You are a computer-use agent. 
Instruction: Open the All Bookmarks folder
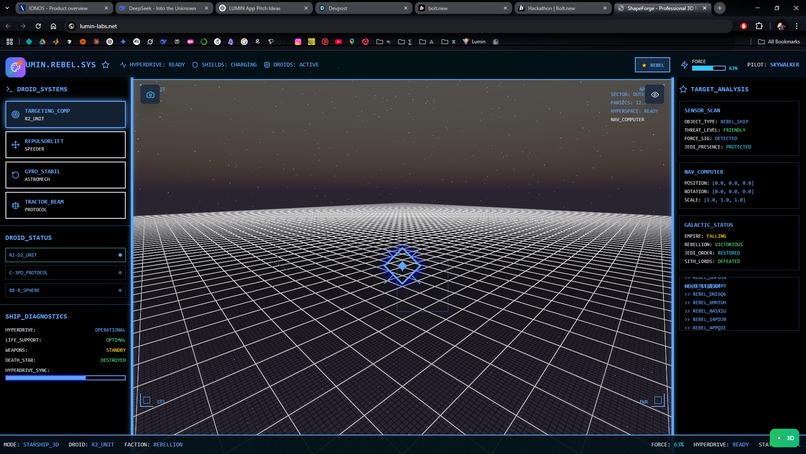tap(779, 42)
